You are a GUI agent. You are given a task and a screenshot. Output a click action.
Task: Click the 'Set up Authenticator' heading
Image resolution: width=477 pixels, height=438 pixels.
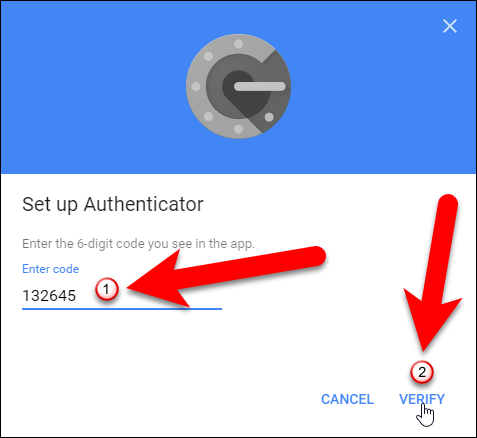[113, 204]
